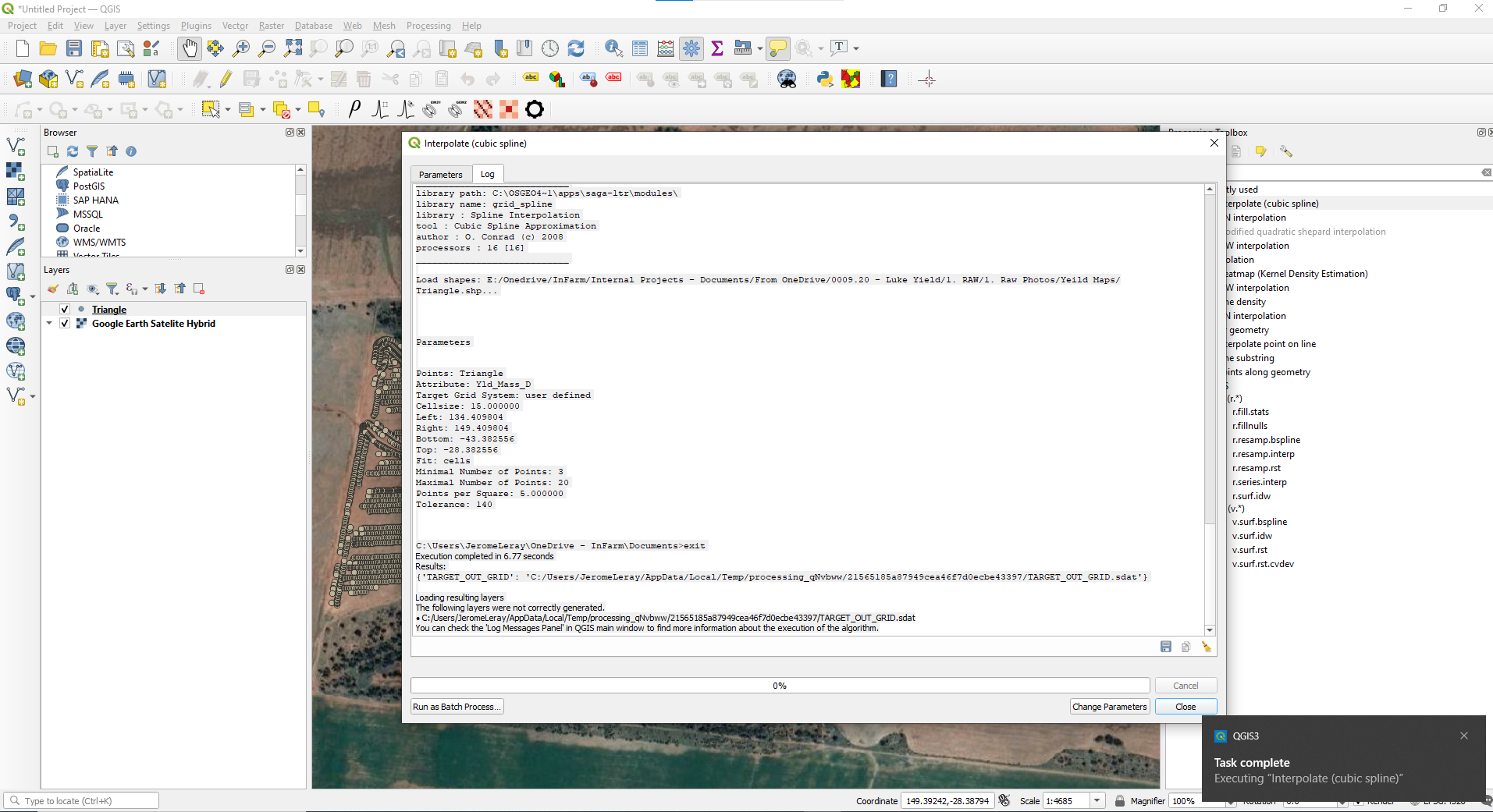Switch to the Log tab

click(488, 174)
